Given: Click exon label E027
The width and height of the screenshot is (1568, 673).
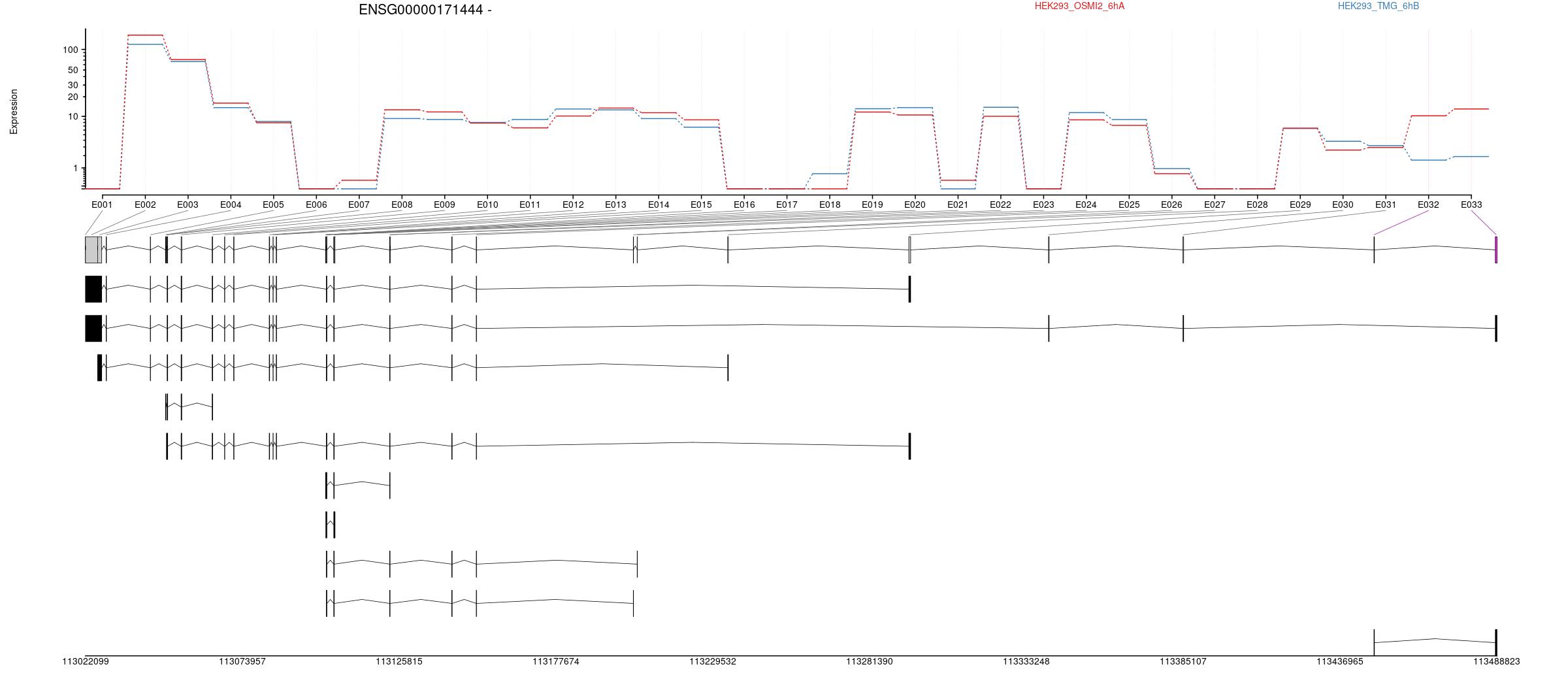Looking at the screenshot, I should point(1215,205).
